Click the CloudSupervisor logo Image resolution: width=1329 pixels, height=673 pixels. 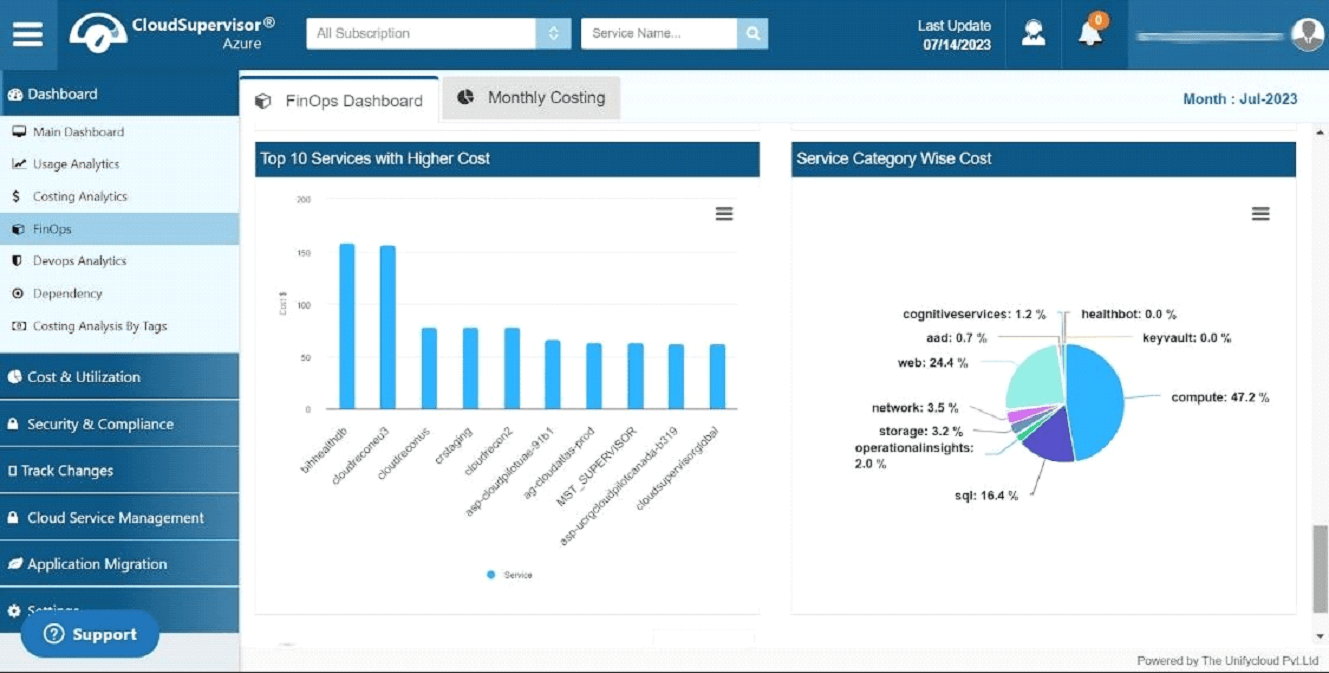[171, 33]
